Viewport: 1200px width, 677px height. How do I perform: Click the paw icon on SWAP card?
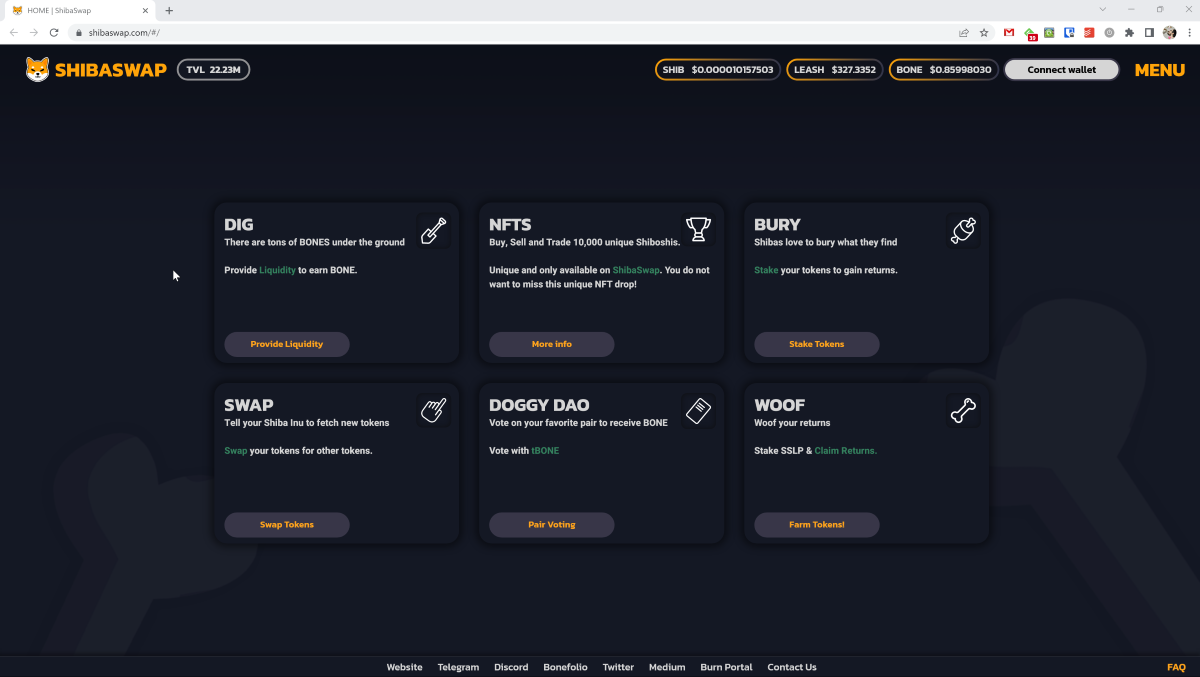pyautogui.click(x=433, y=410)
